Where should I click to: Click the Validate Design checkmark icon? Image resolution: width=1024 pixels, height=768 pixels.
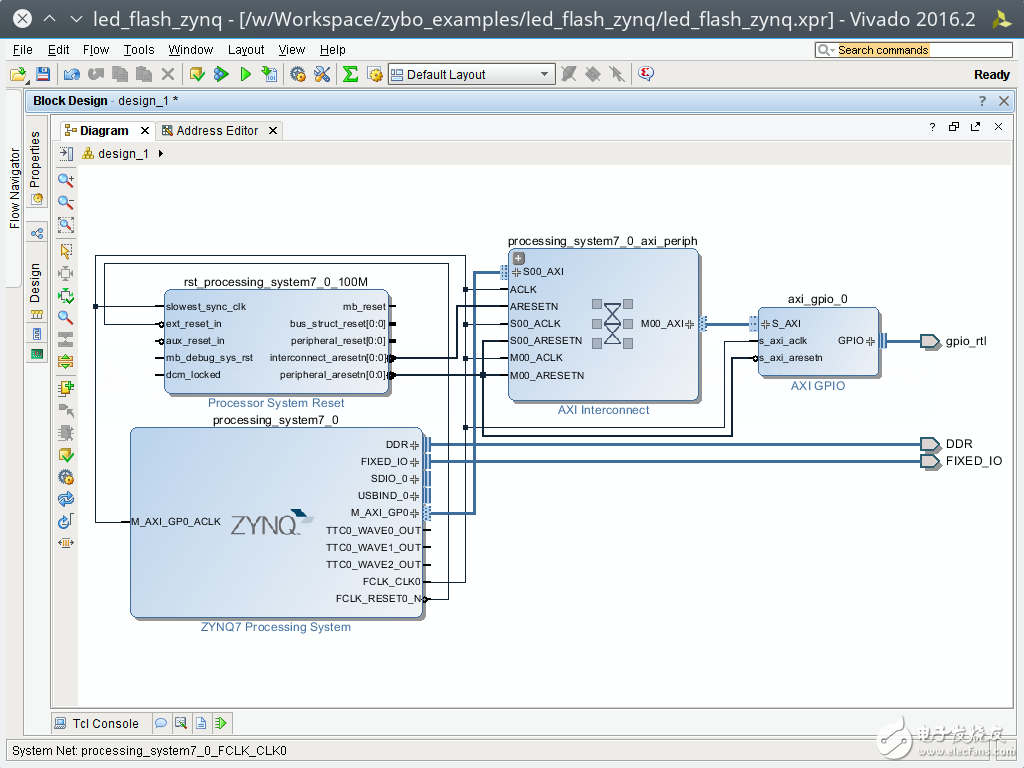coord(66,455)
